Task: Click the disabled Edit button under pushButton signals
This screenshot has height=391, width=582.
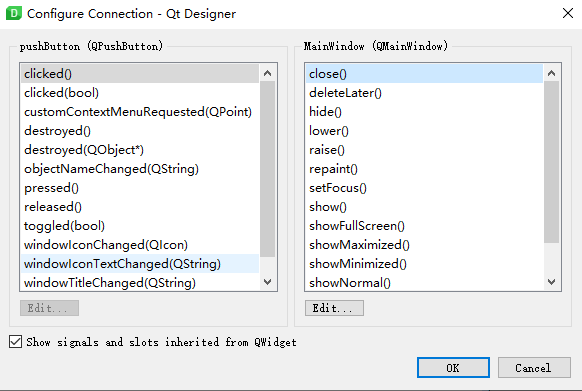Action: click(49, 308)
